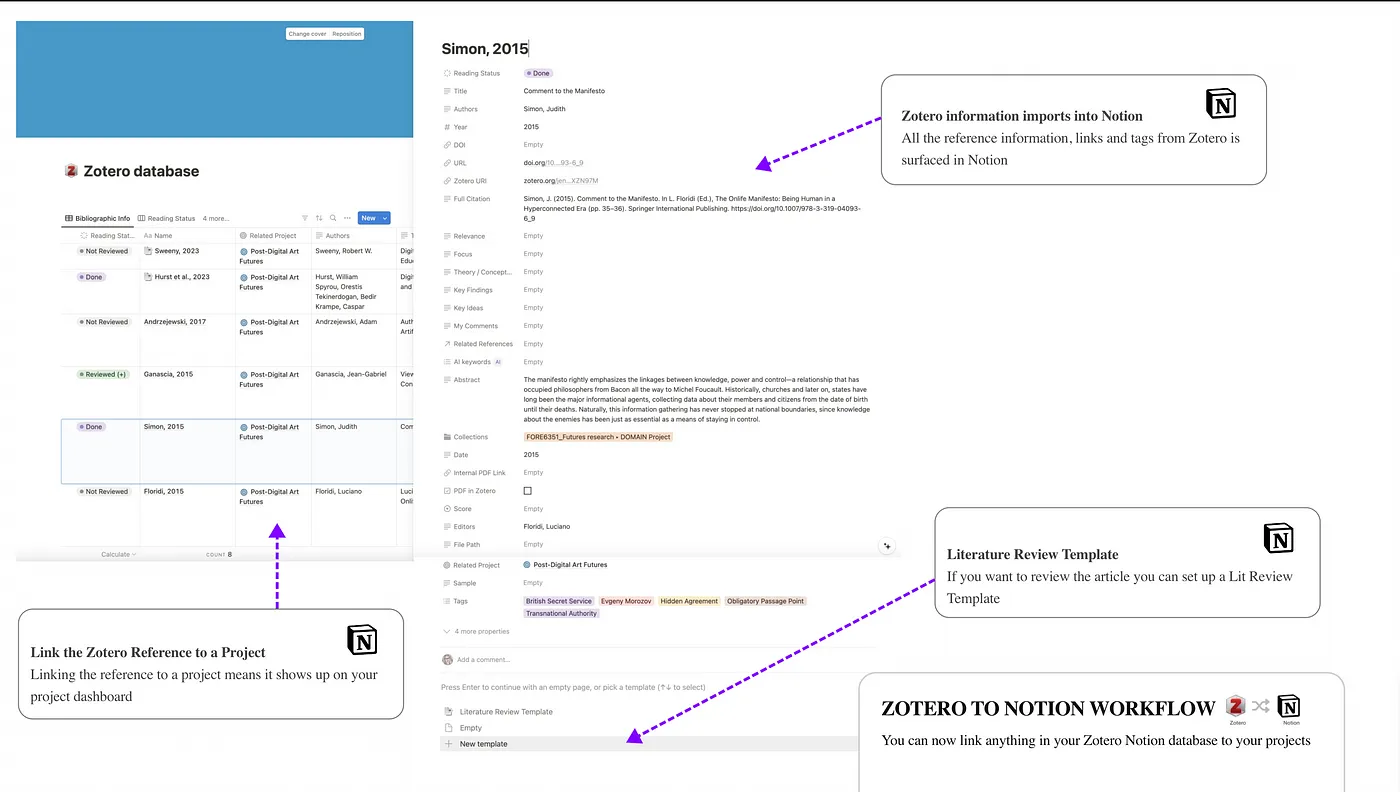This screenshot has width=1400, height=792.
Task: Click the Empty value beside Relevance
Action: coord(533,236)
